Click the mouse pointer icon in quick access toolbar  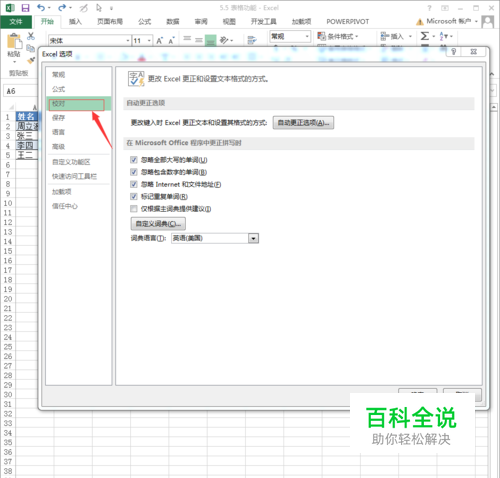[x=99, y=8]
